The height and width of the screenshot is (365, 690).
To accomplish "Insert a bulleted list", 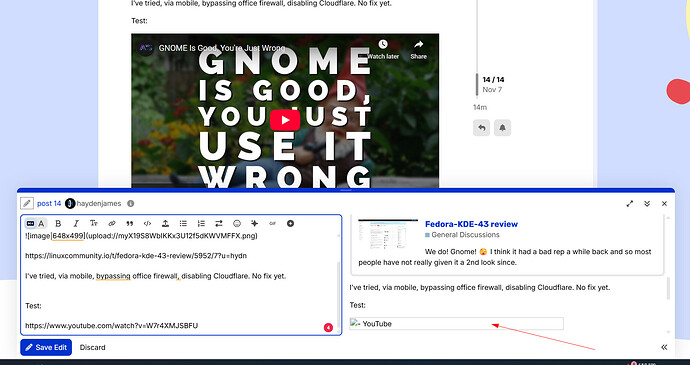I will [x=184, y=224].
